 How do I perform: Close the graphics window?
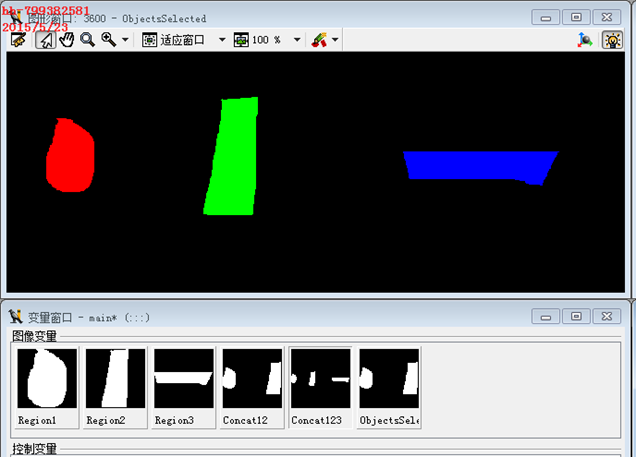pyautogui.click(x=607, y=17)
